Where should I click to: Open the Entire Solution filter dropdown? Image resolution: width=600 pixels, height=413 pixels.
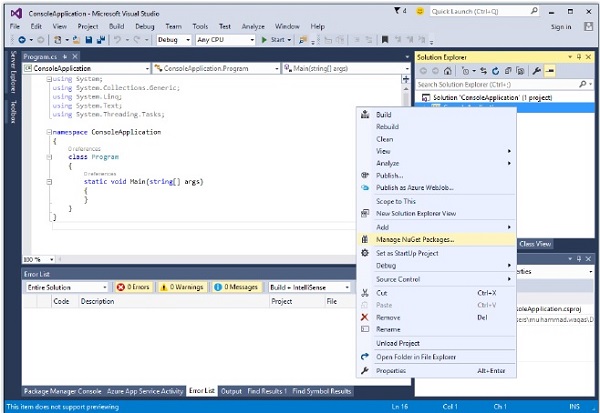pyautogui.click(x=67, y=287)
